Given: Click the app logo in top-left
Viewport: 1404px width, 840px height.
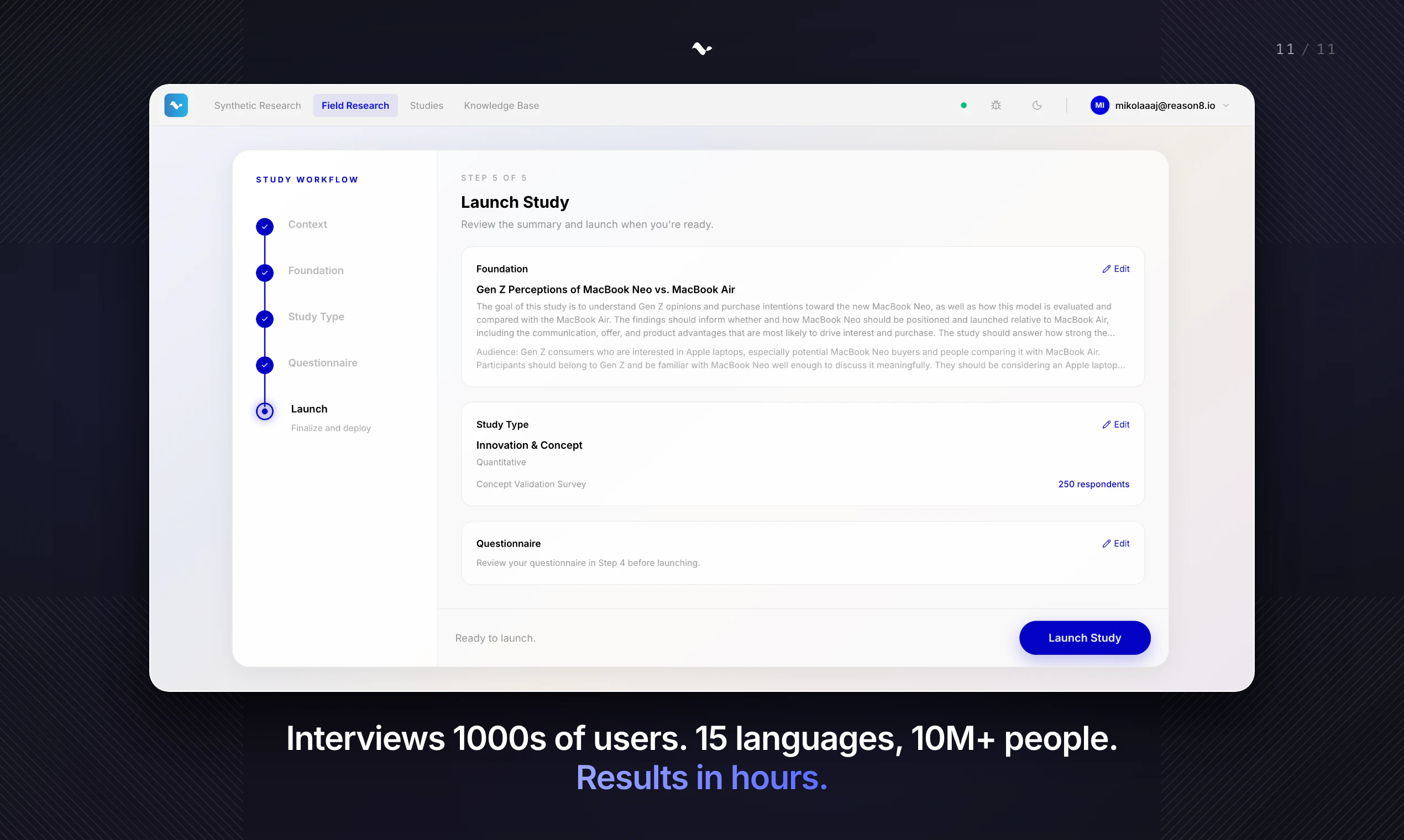Looking at the screenshot, I should [176, 106].
